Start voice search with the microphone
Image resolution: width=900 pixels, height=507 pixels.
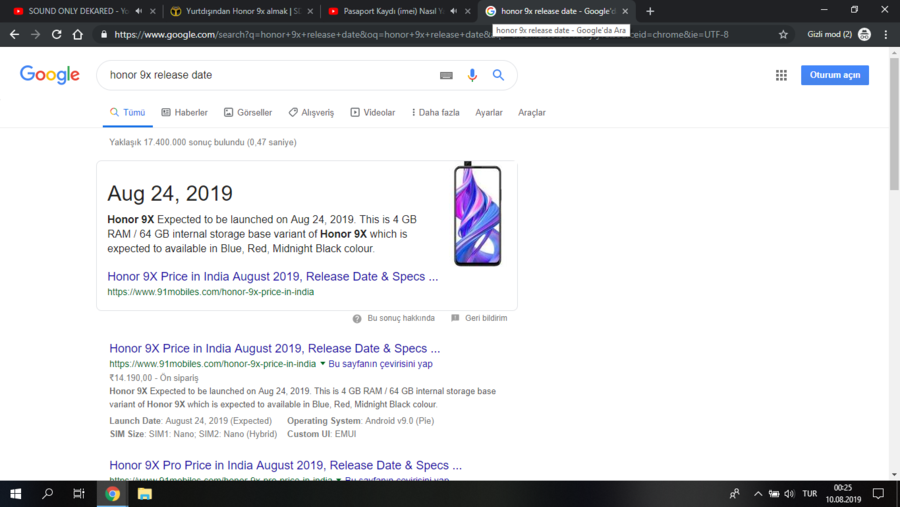[x=472, y=75]
